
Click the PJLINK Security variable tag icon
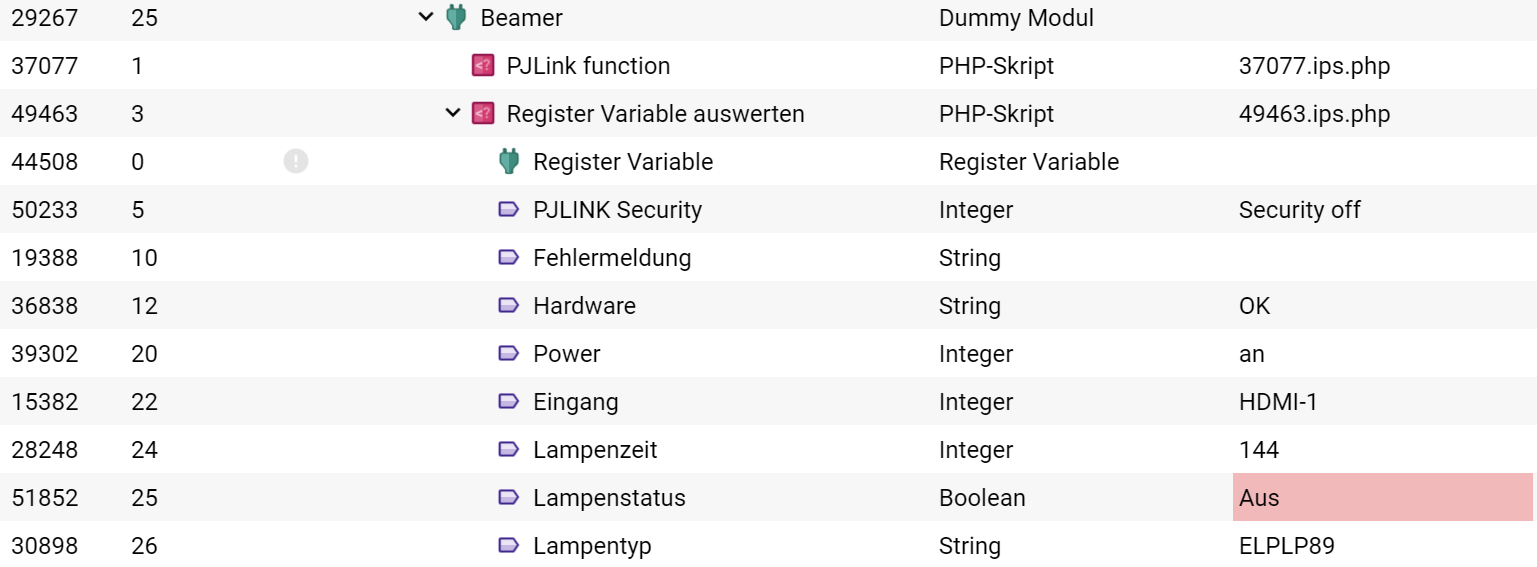(509, 210)
